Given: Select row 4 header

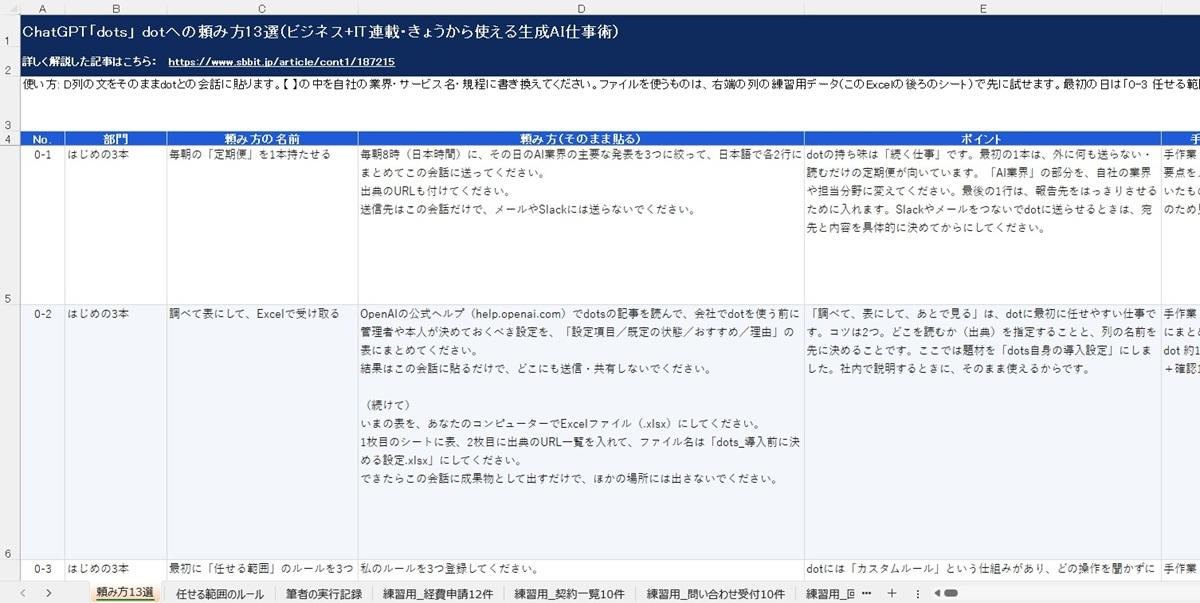Looking at the screenshot, I should click(x=10, y=138).
